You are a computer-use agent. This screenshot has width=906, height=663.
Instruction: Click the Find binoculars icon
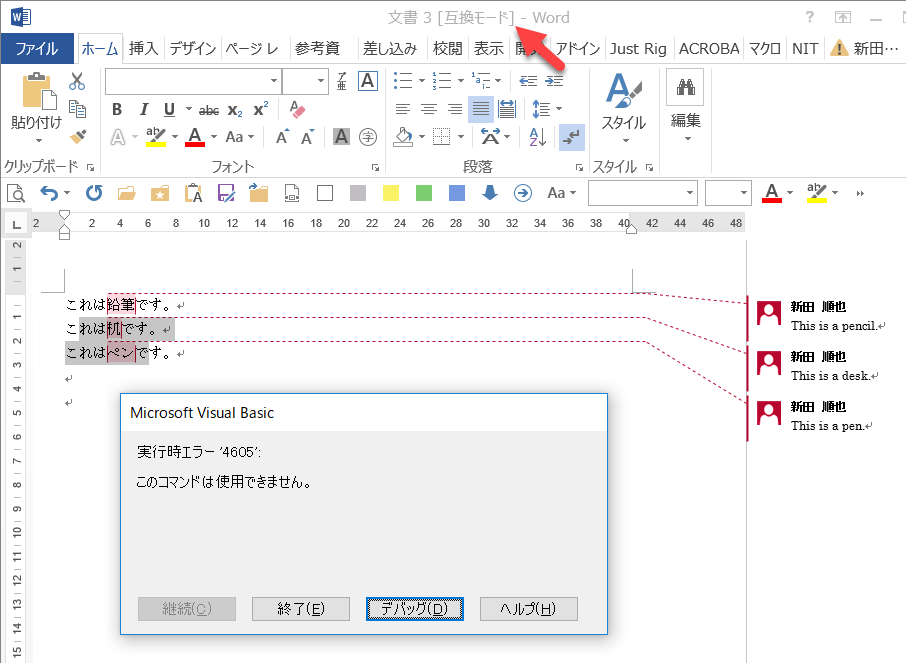(x=685, y=88)
